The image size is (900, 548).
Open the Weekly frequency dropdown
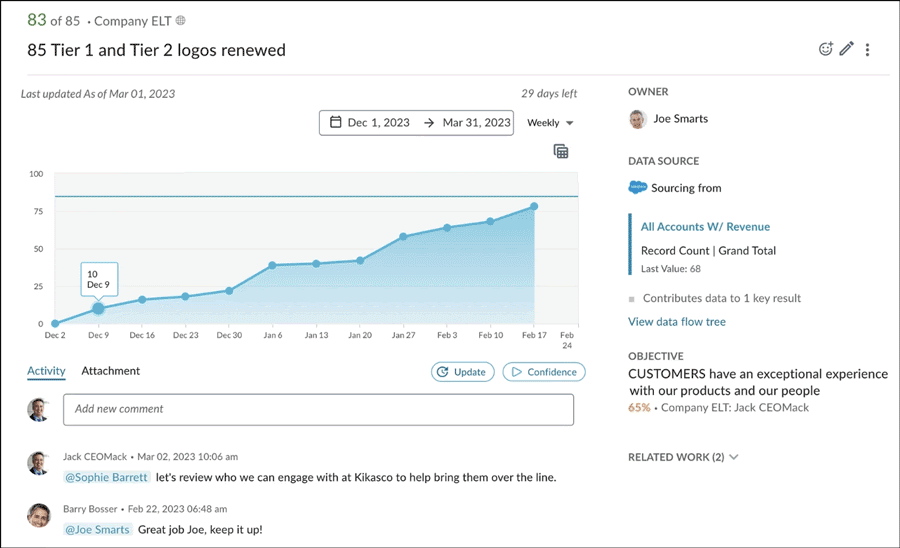point(550,123)
